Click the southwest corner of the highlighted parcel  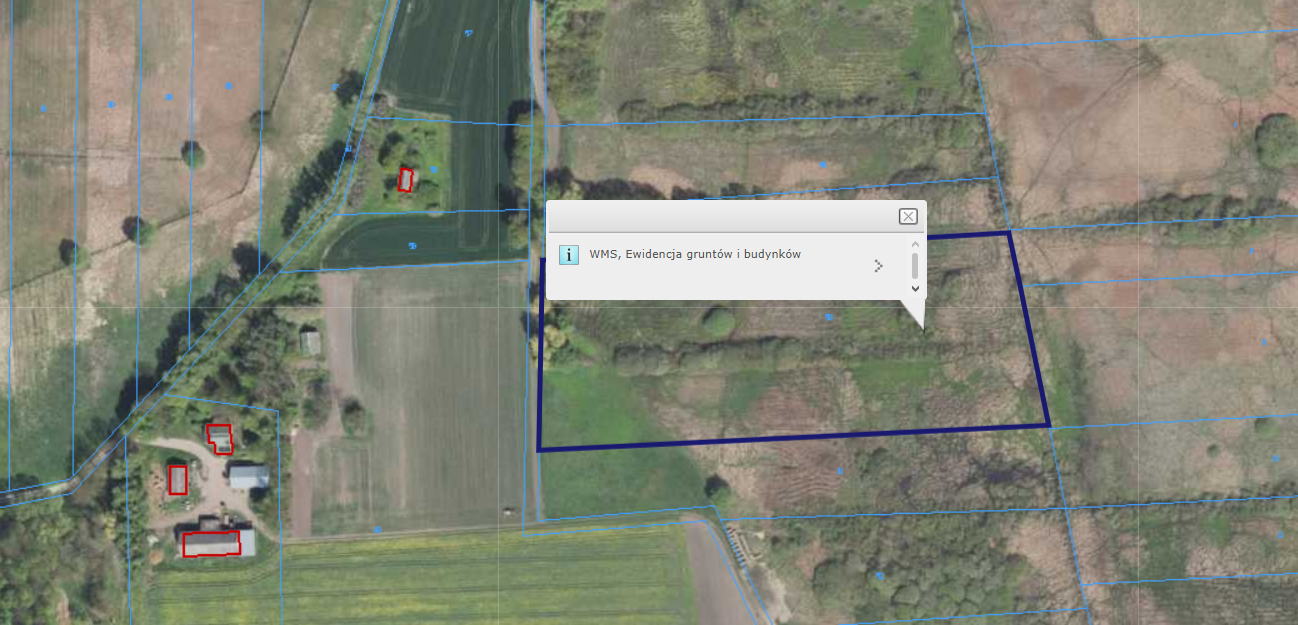tap(539, 450)
